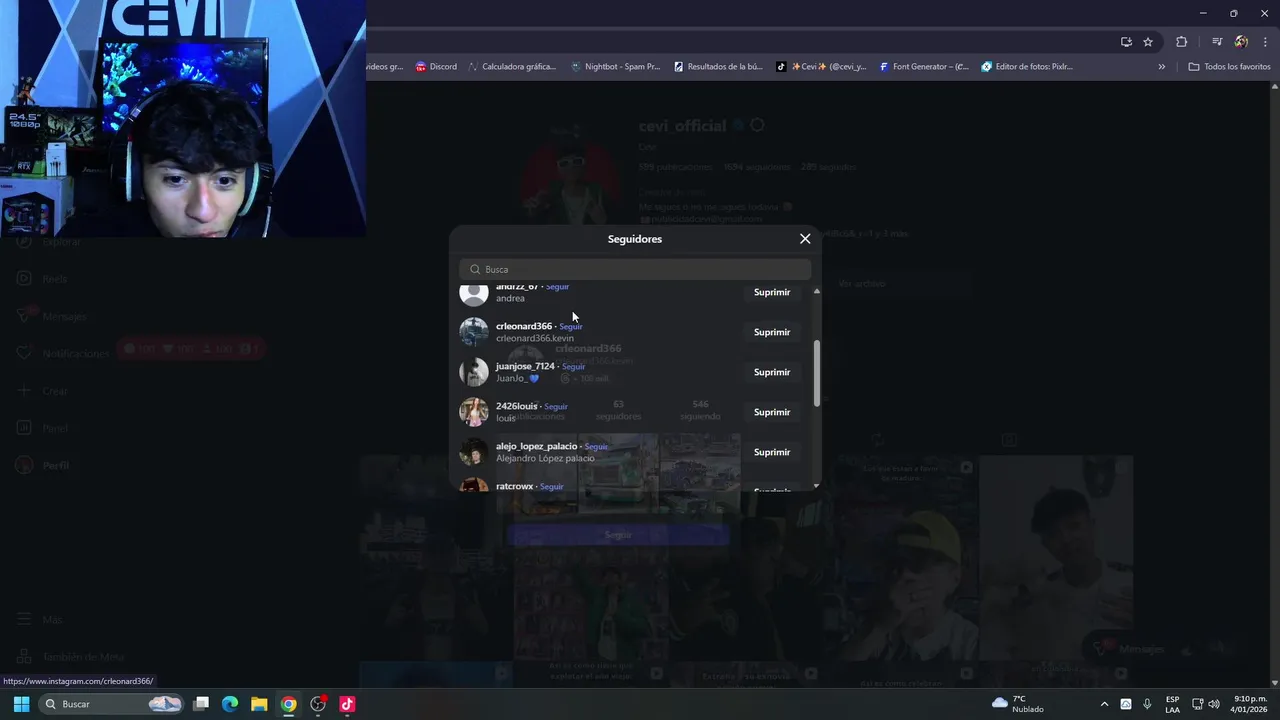Open Más menu in Instagram sidebar
1280x720 pixels.
pos(40,620)
